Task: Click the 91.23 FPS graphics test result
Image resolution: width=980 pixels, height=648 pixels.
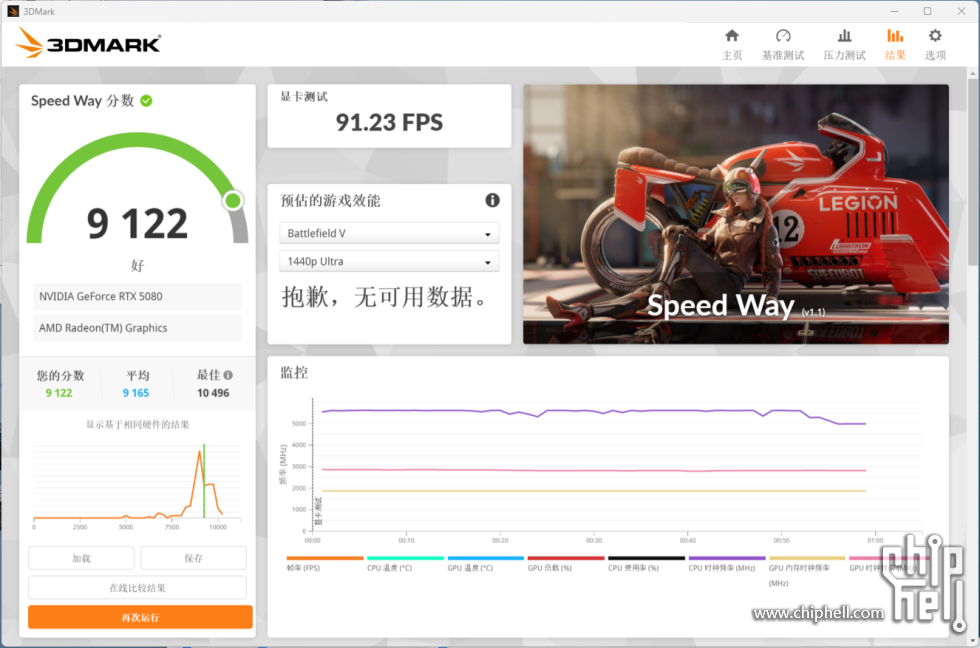Action: 389,122
